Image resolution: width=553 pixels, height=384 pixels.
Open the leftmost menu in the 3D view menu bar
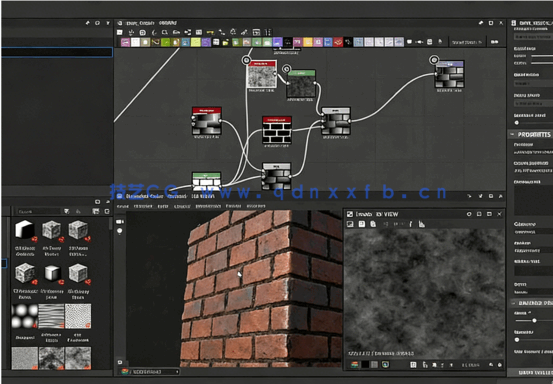[x=122, y=206]
